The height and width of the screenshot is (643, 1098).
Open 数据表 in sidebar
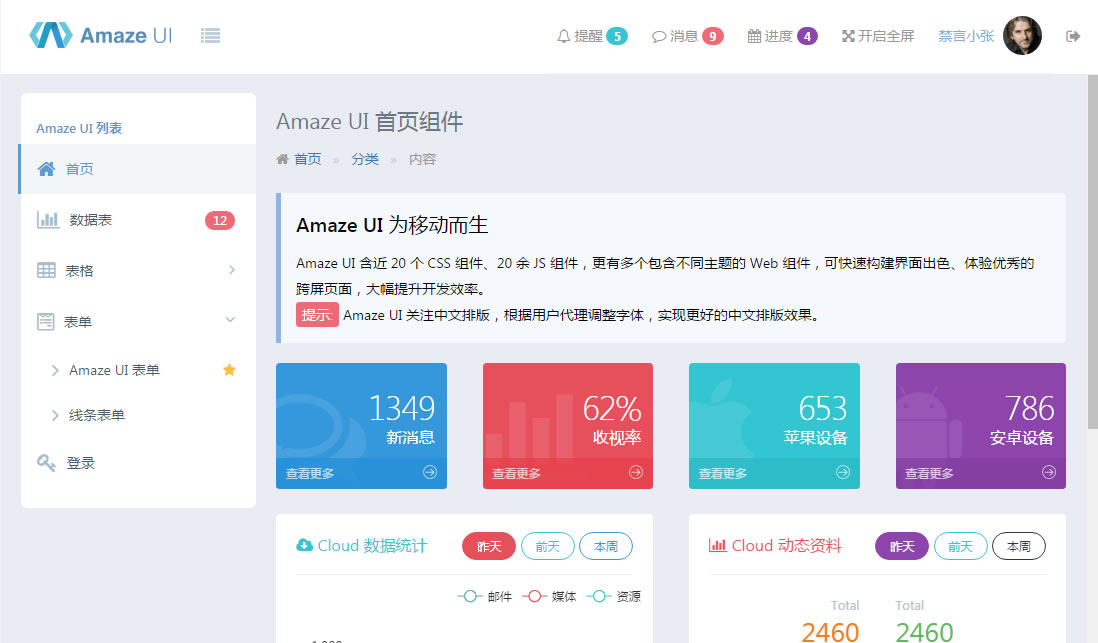138,220
